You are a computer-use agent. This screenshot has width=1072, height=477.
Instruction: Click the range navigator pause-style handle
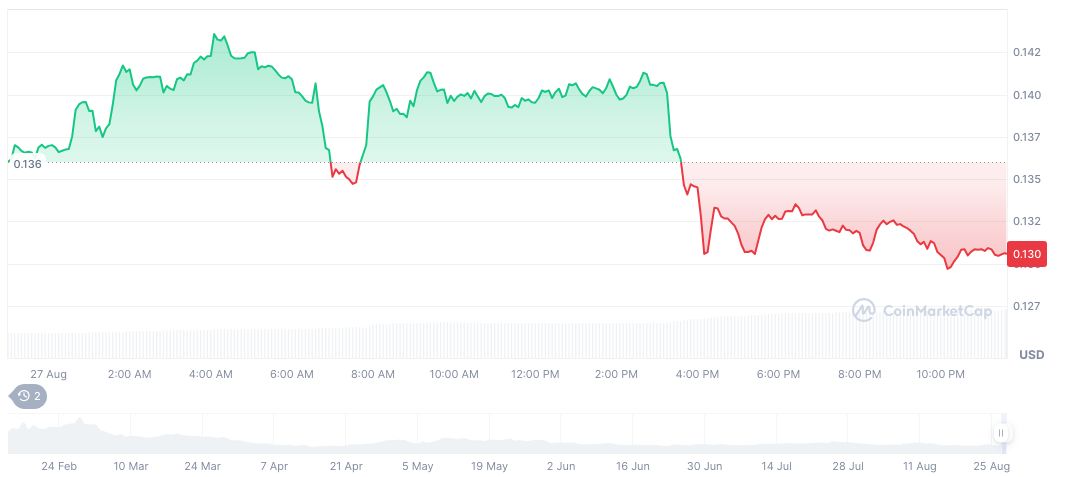pos(1001,433)
